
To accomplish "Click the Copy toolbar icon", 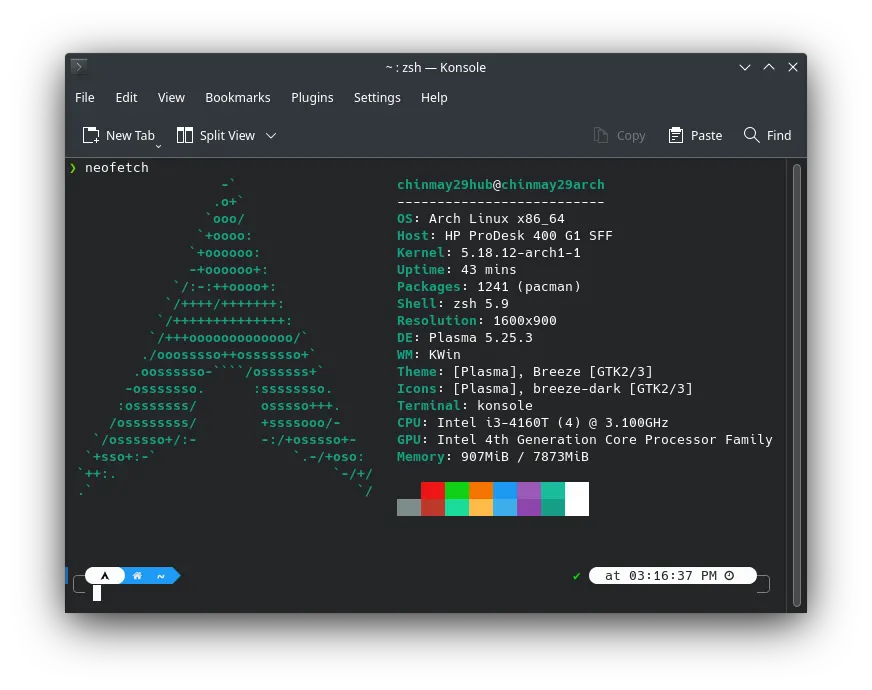I will click(x=600, y=135).
